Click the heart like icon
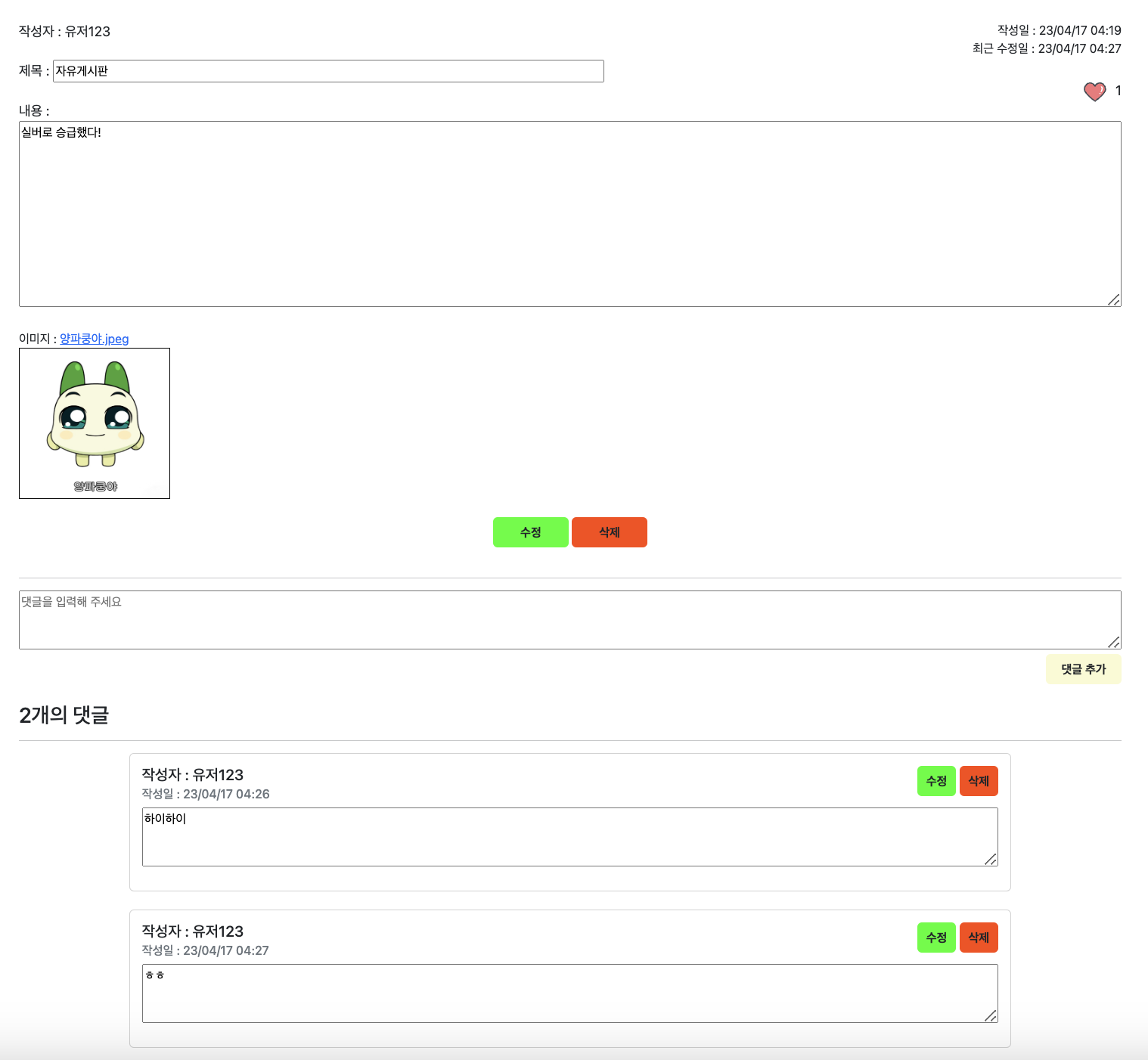 point(1094,91)
